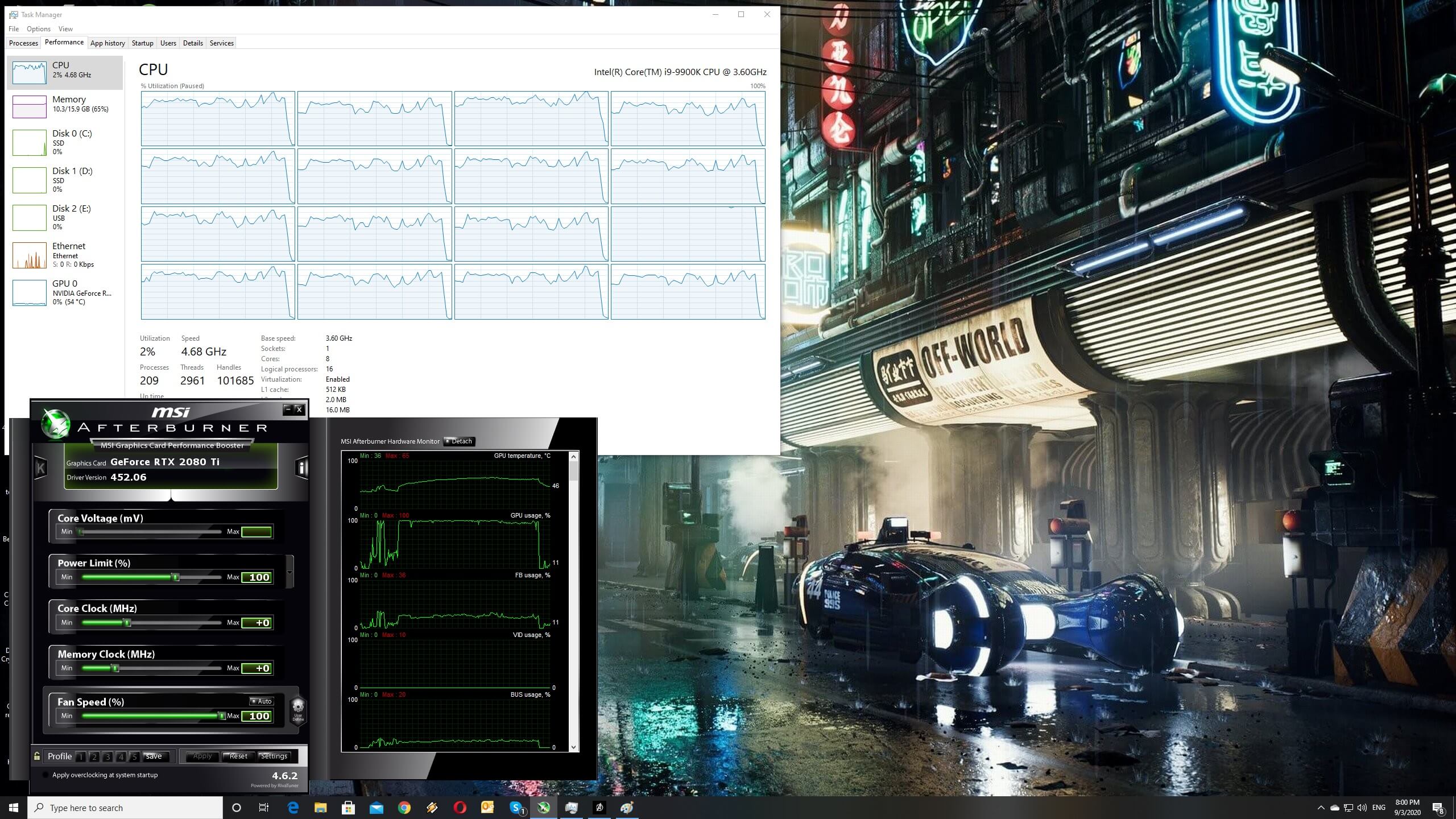Click the Core Clock slider handle
This screenshot has width=1456, height=819.
pos(127,623)
